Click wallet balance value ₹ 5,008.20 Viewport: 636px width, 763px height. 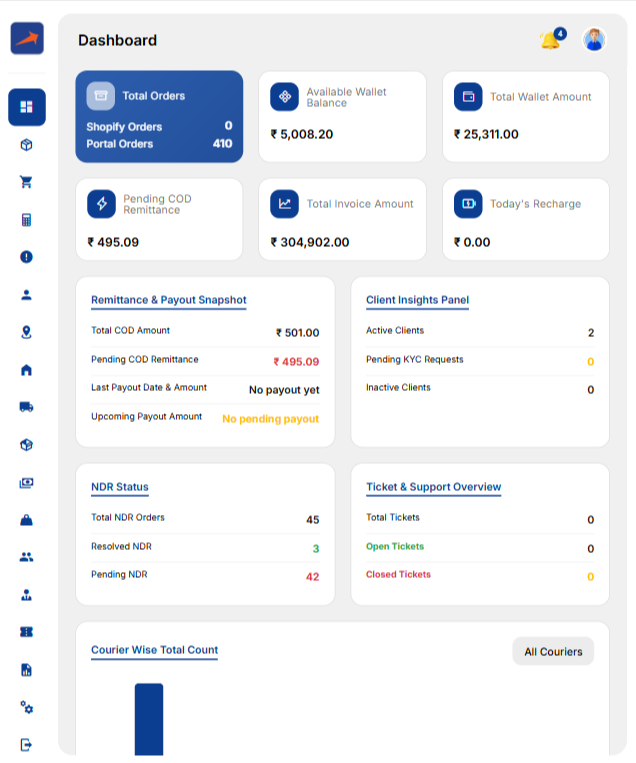pos(302,134)
